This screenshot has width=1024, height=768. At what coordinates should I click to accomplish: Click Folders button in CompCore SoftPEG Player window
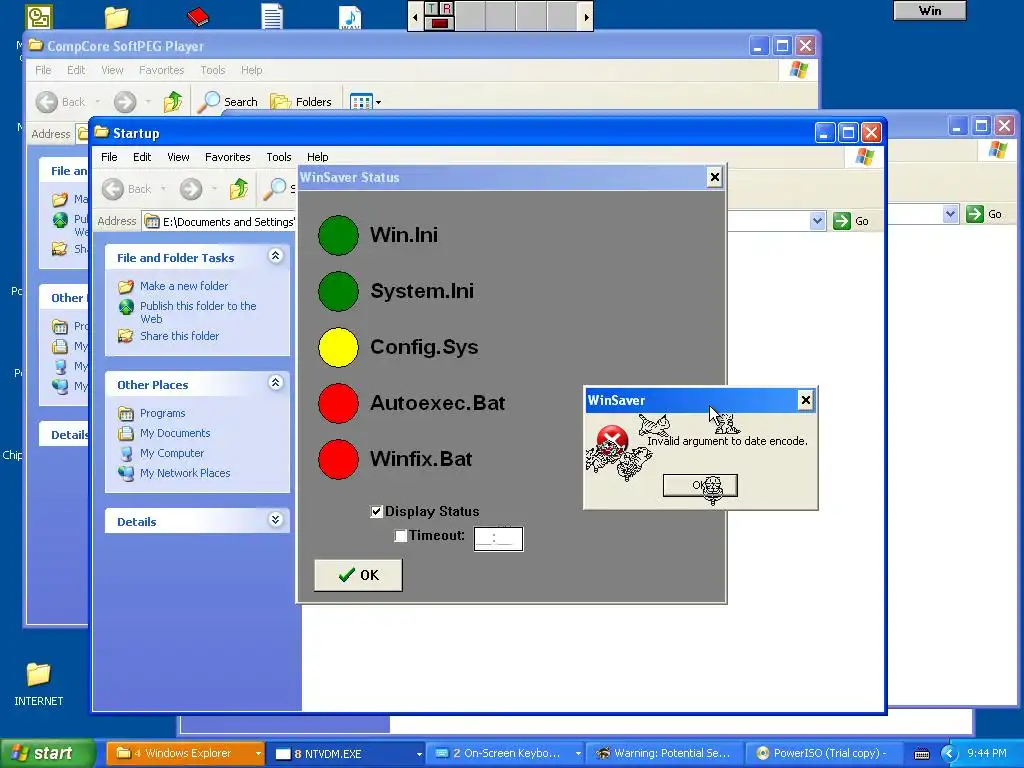click(301, 102)
